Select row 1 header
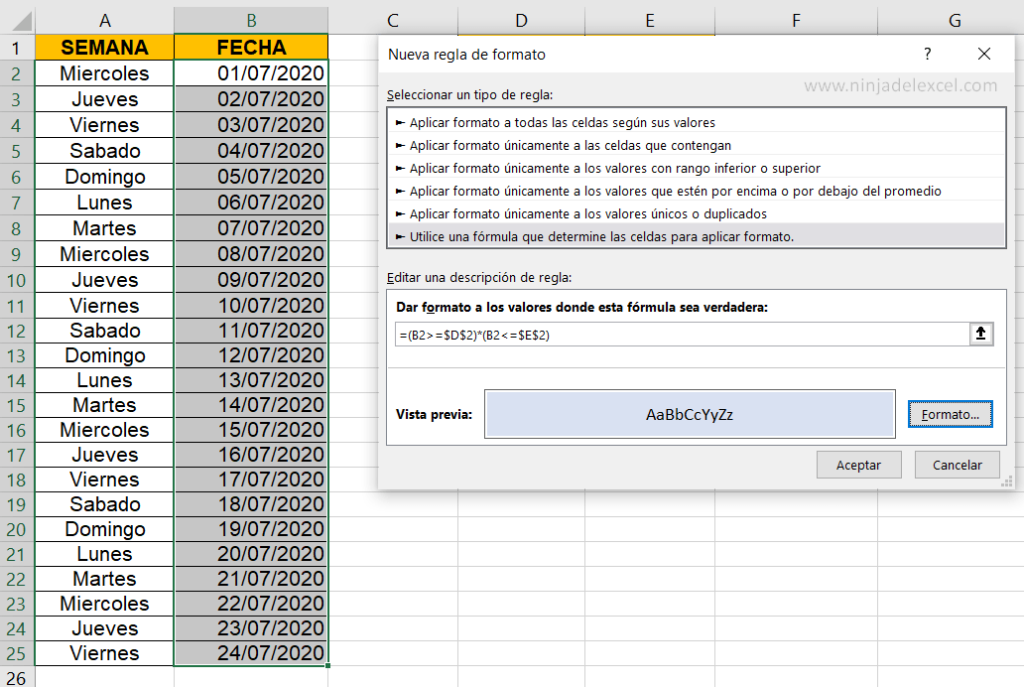This screenshot has width=1024, height=687. tap(17, 48)
